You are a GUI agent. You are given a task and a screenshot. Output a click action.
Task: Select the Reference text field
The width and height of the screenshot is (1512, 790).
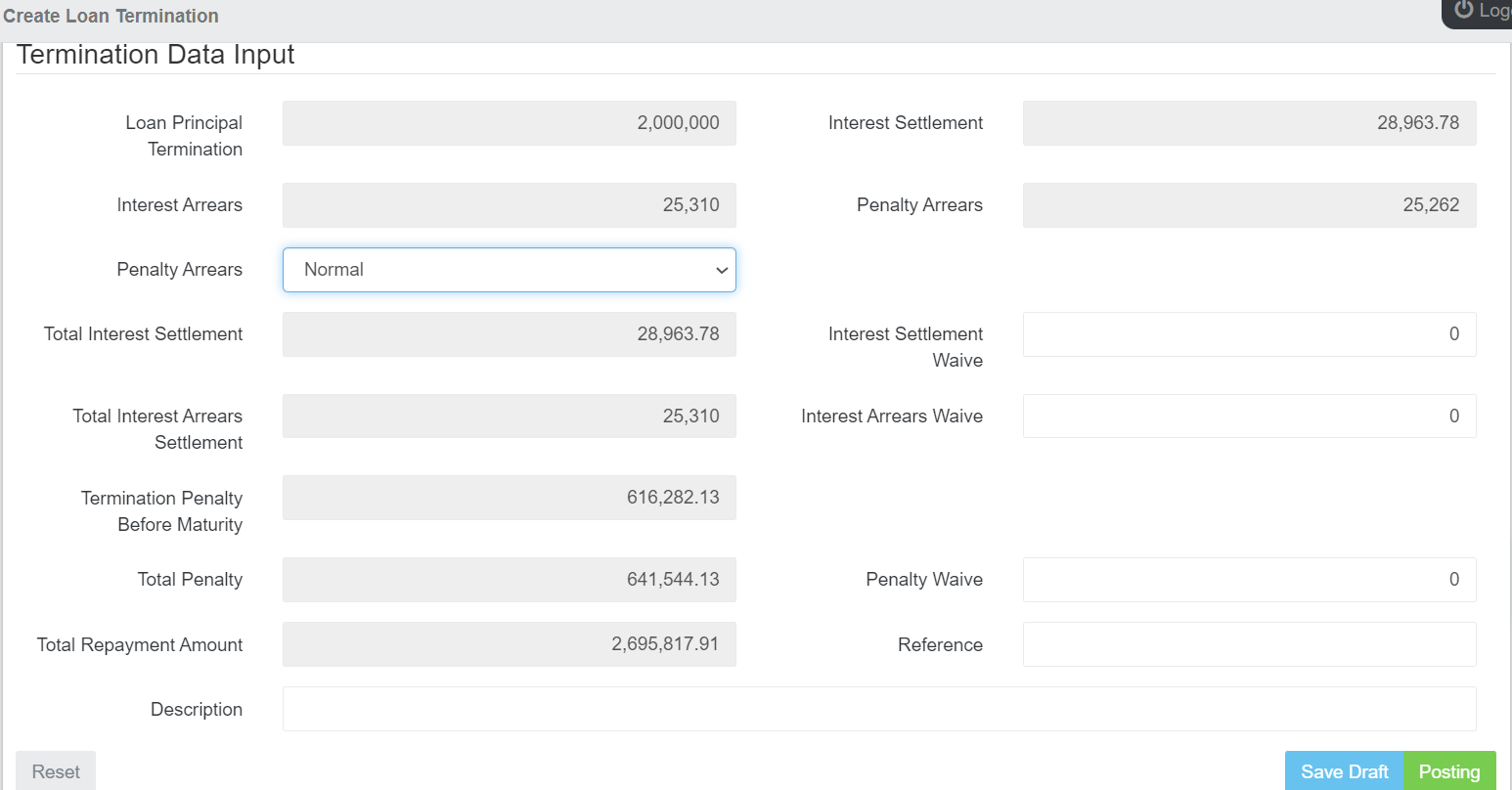click(1249, 644)
